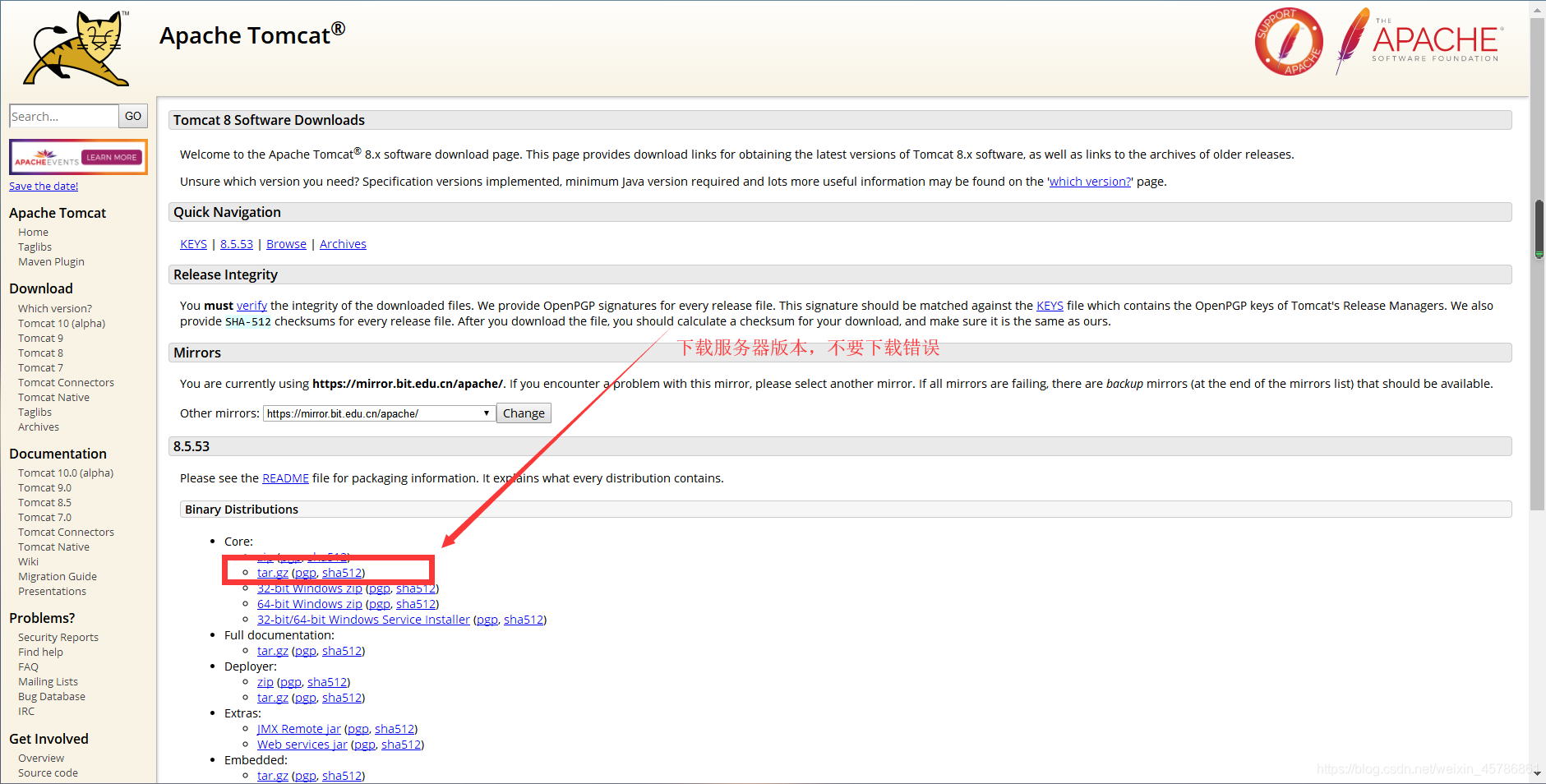The width and height of the screenshot is (1546, 784).
Task: Jump to 8.5.53 in Quick Navigation
Action: click(x=237, y=244)
